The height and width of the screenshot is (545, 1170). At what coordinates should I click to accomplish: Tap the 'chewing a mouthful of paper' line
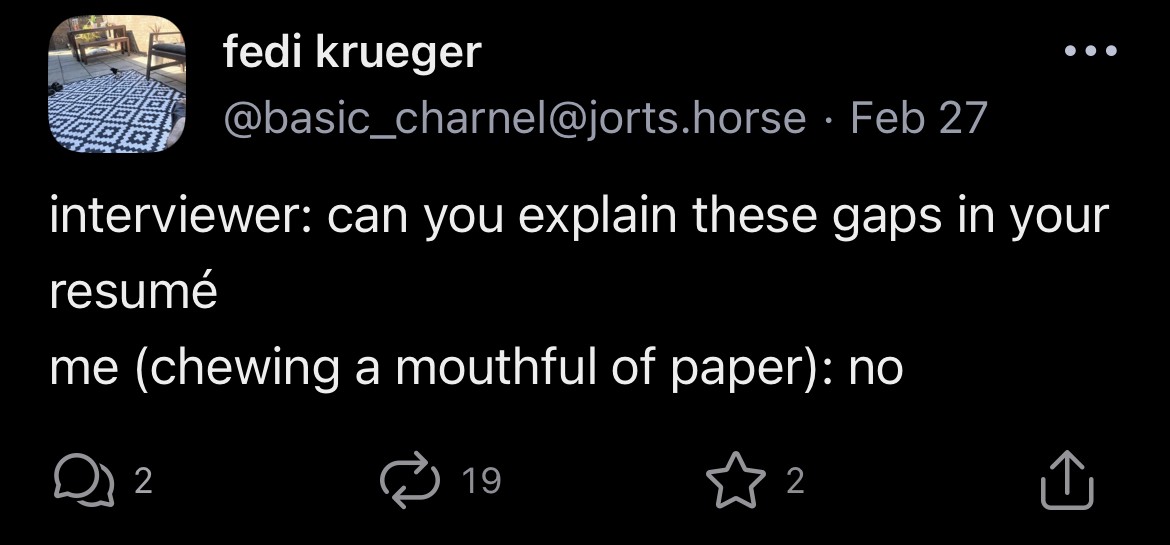(475, 367)
